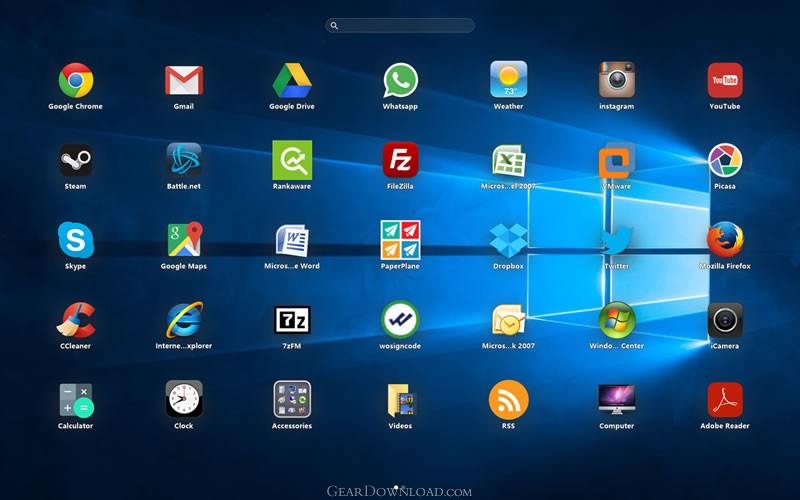Click into the search field at top
The width and height of the screenshot is (800, 500).
pos(399,26)
